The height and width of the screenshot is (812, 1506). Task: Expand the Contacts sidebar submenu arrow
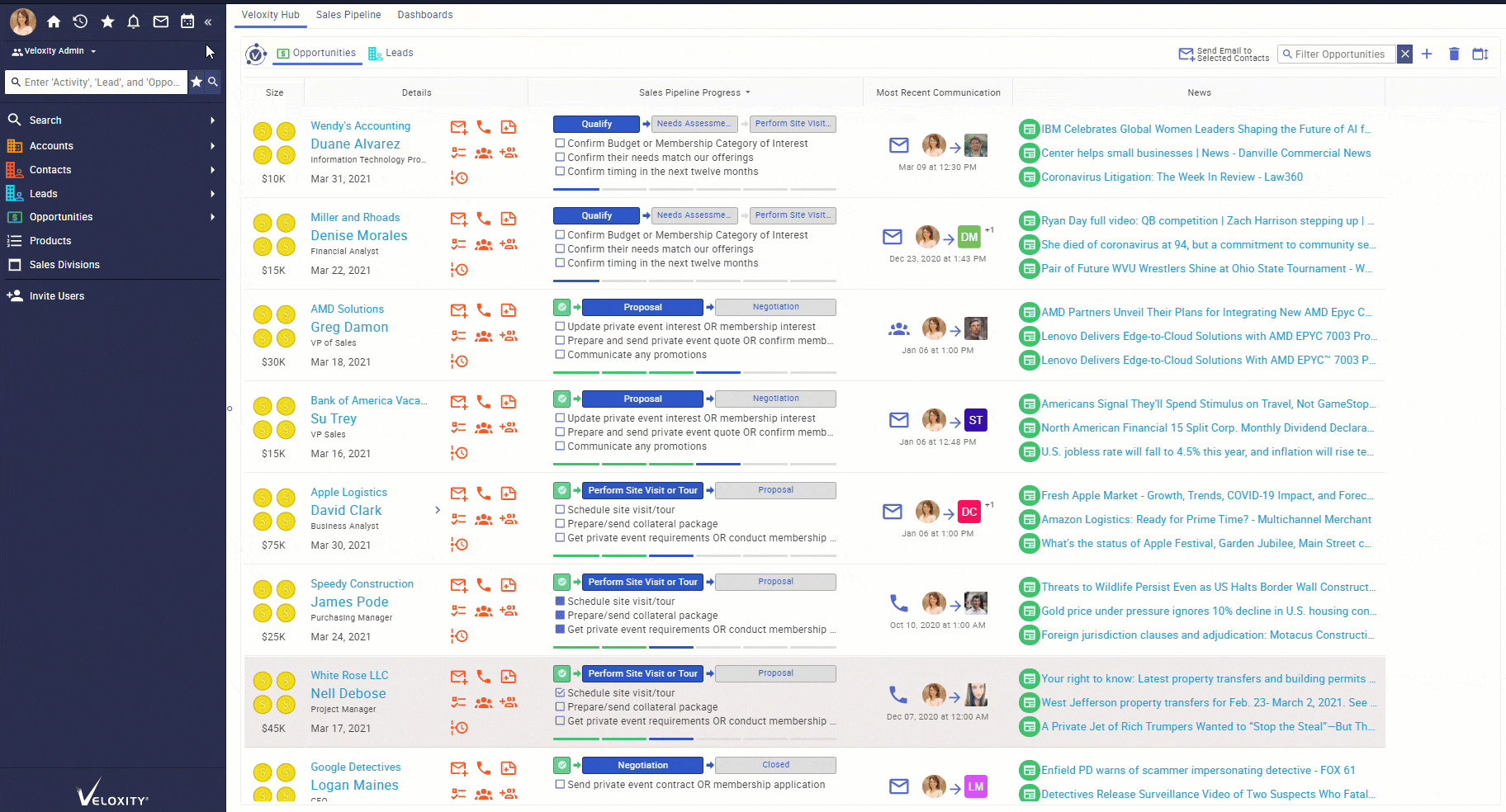[212, 170]
